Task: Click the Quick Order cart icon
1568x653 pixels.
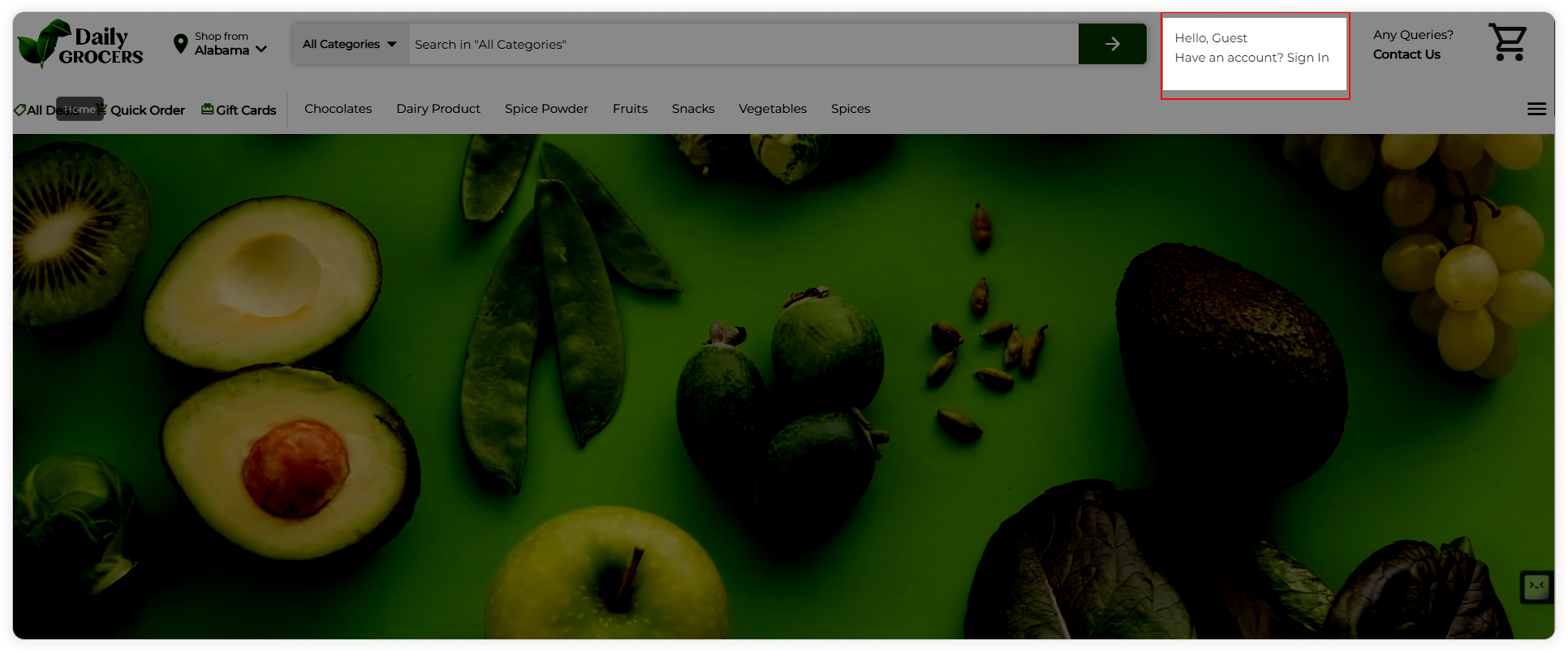Action: click(103, 110)
